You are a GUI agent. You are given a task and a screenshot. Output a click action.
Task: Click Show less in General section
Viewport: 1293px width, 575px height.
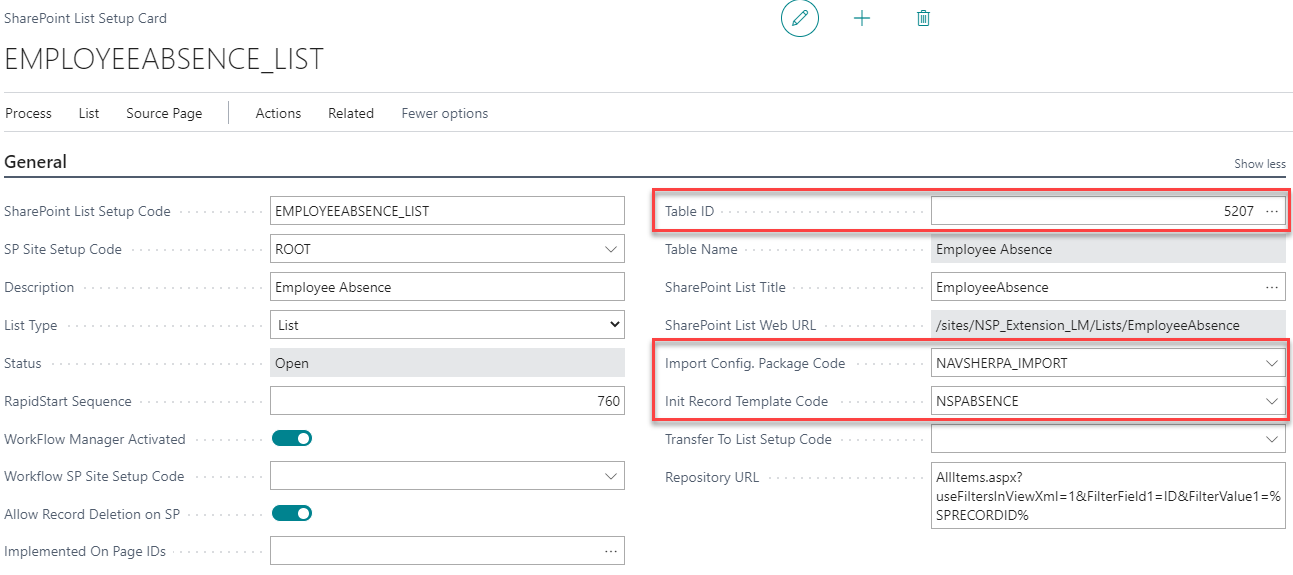1260,164
